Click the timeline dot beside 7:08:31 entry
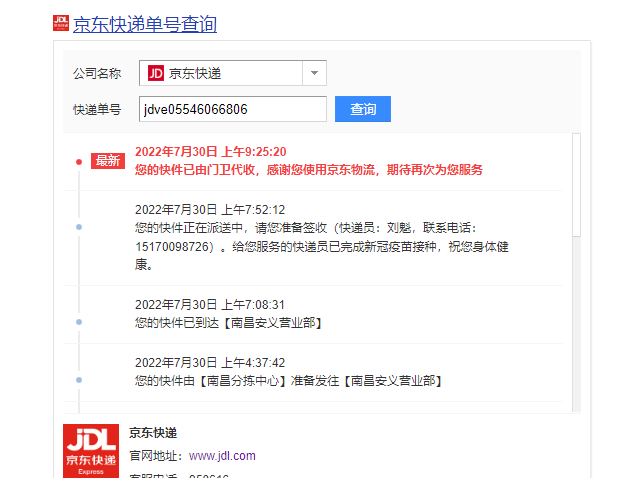This screenshot has height=478, width=644. 79,322
